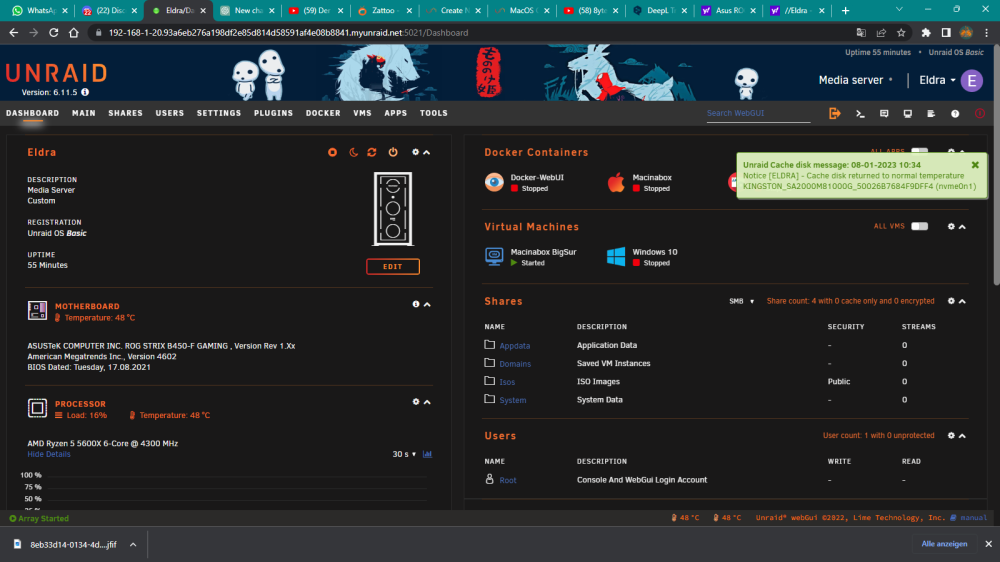Open the PLUGINS tab
This screenshot has height=562, width=1000.
(274, 113)
